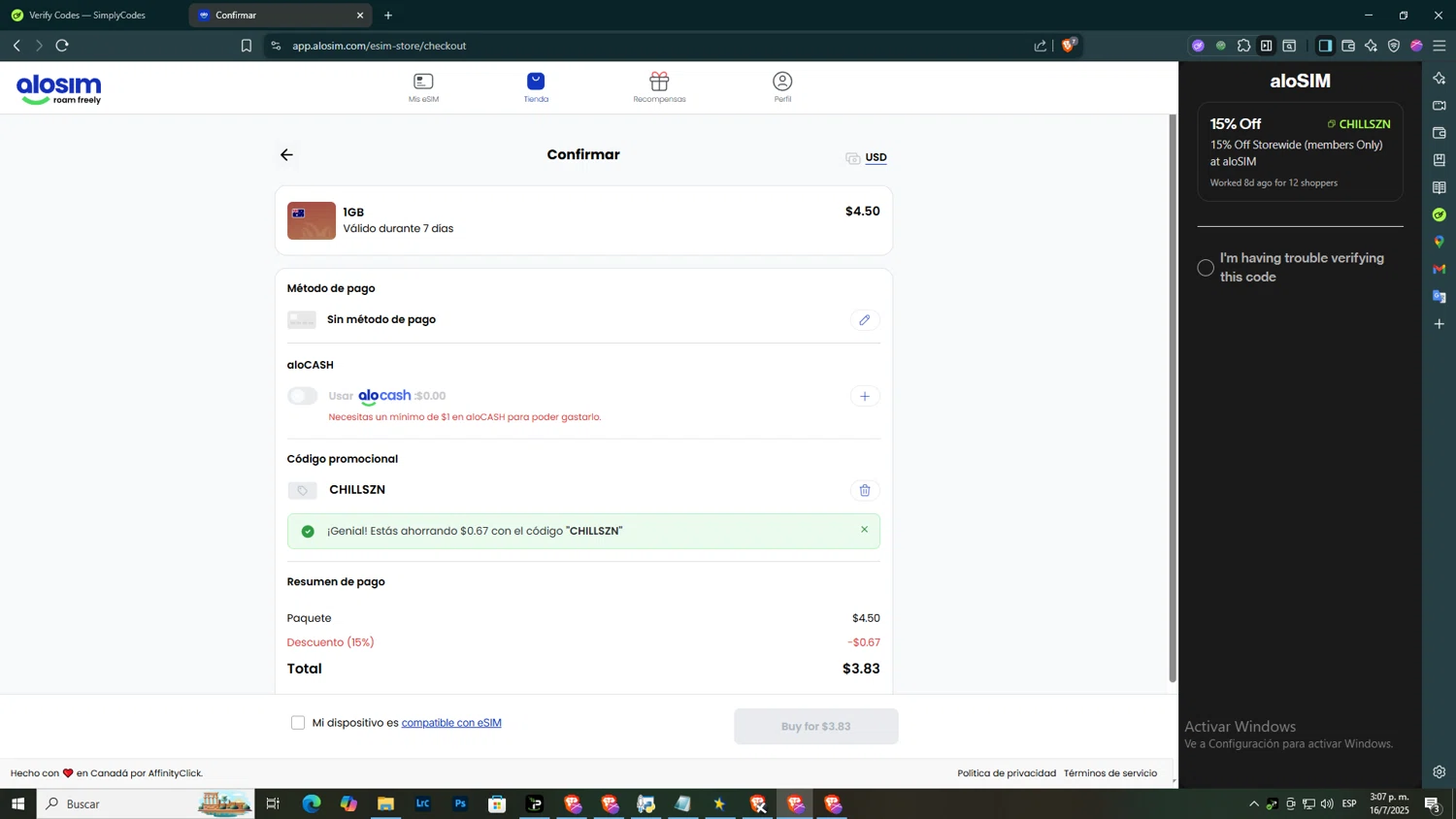Add a new item to sidebar
1456x819 pixels.
(1439, 324)
